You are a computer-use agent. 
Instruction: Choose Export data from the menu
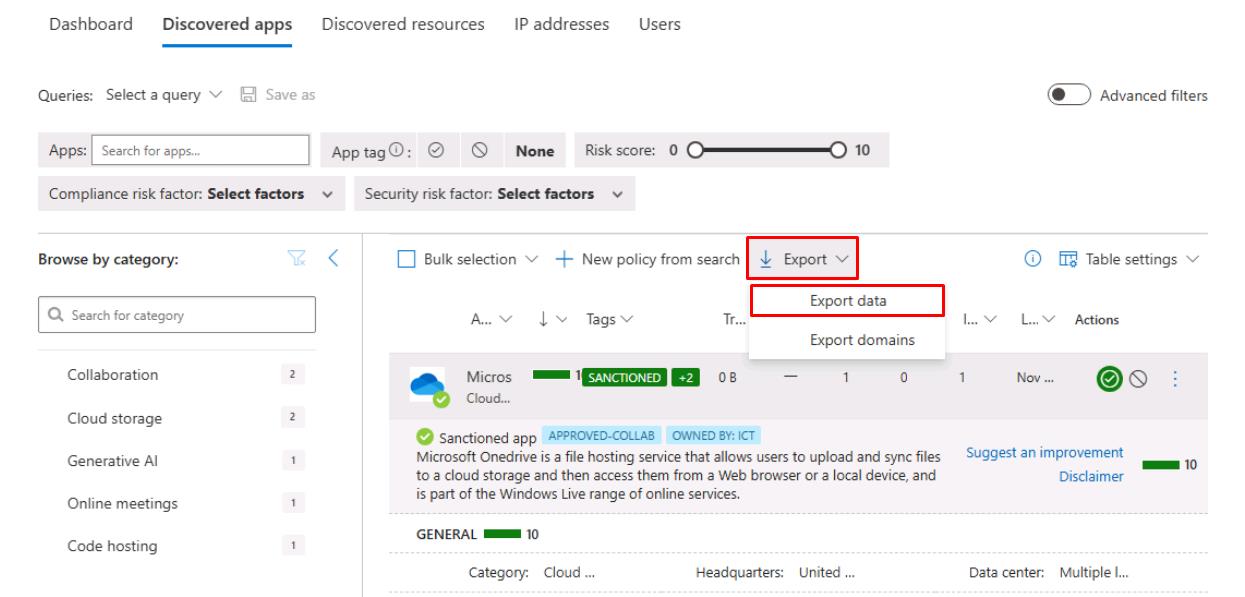pyautogui.click(x=847, y=300)
